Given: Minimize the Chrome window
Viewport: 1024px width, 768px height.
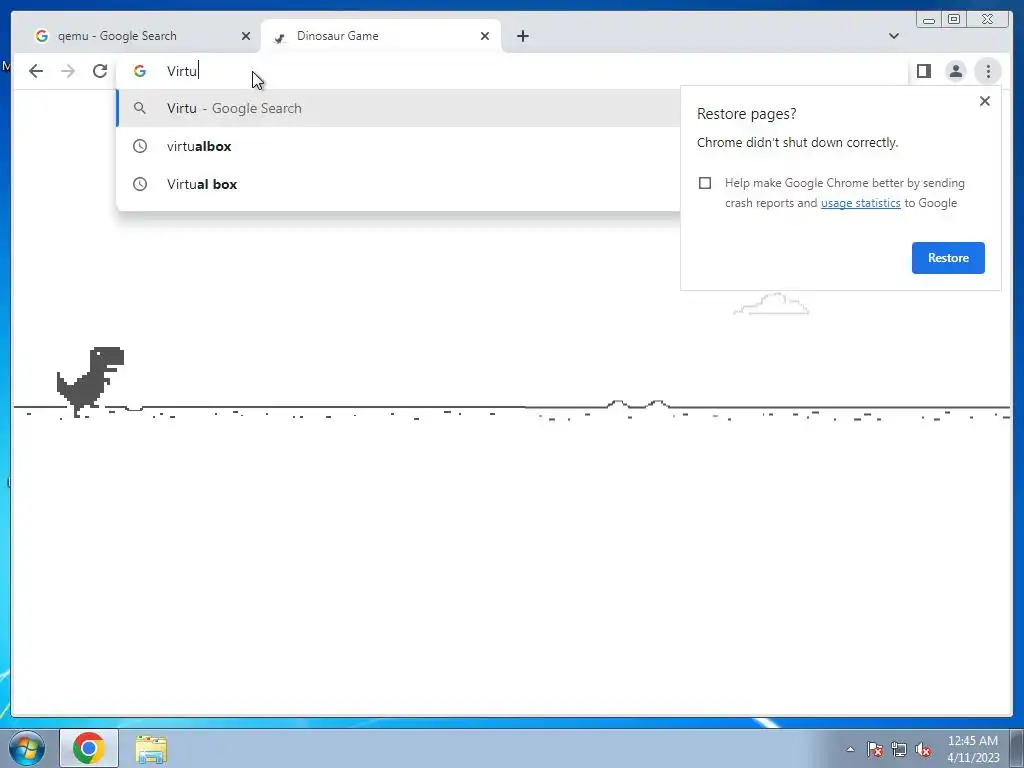Looking at the screenshot, I should point(929,20).
